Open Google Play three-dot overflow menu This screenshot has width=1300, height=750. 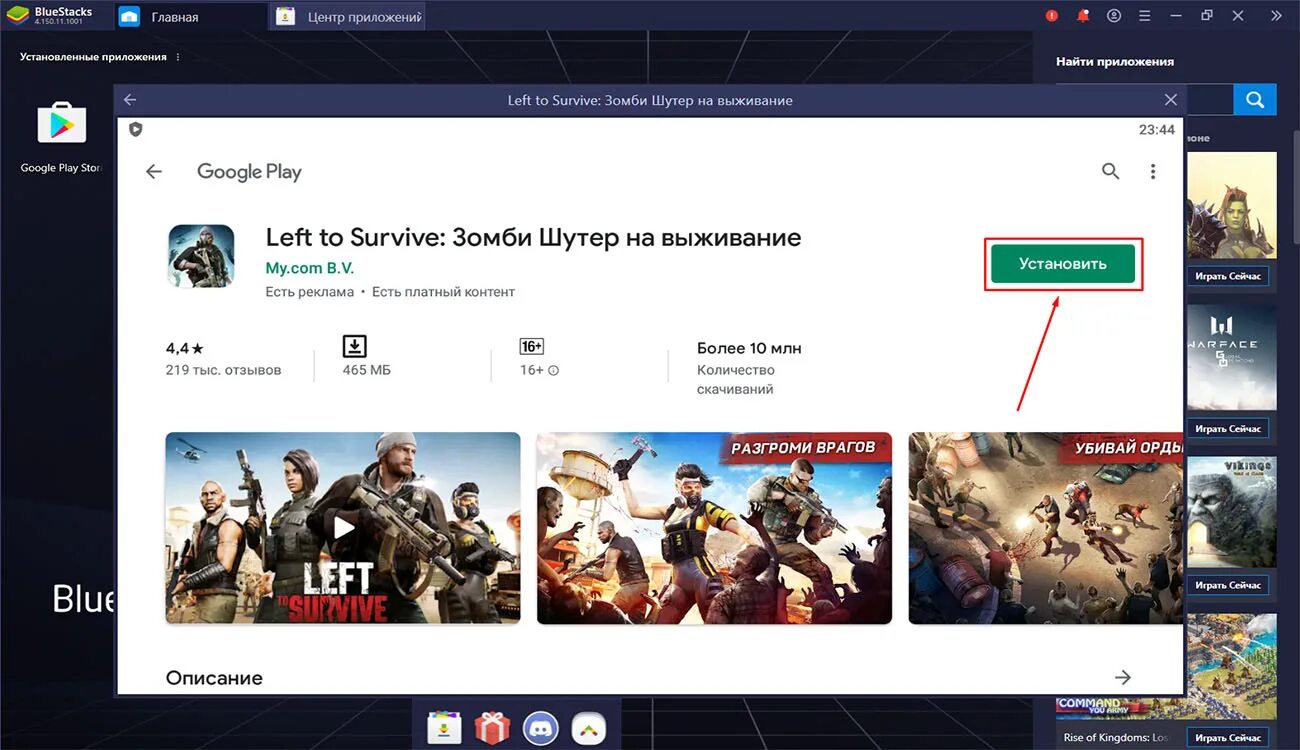pyautogui.click(x=1153, y=172)
